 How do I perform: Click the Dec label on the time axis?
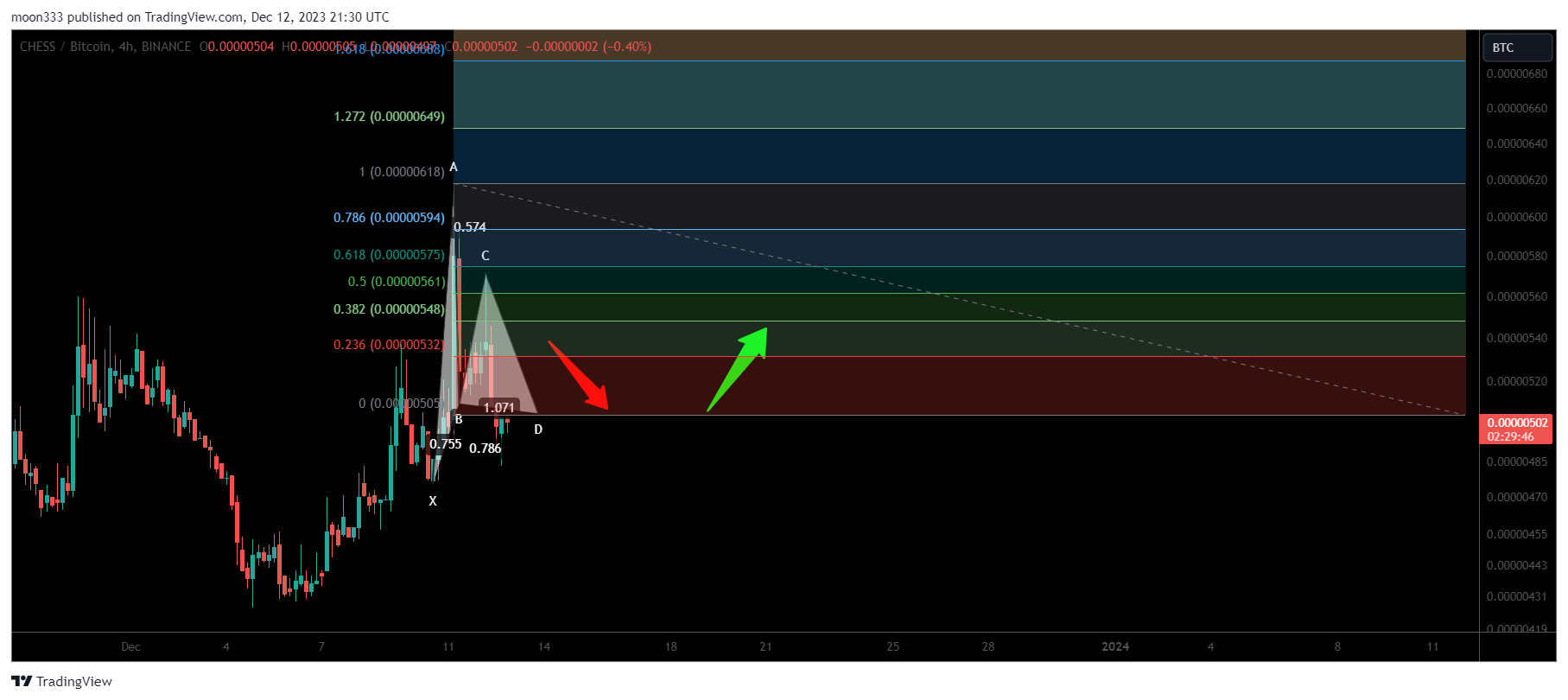click(130, 647)
